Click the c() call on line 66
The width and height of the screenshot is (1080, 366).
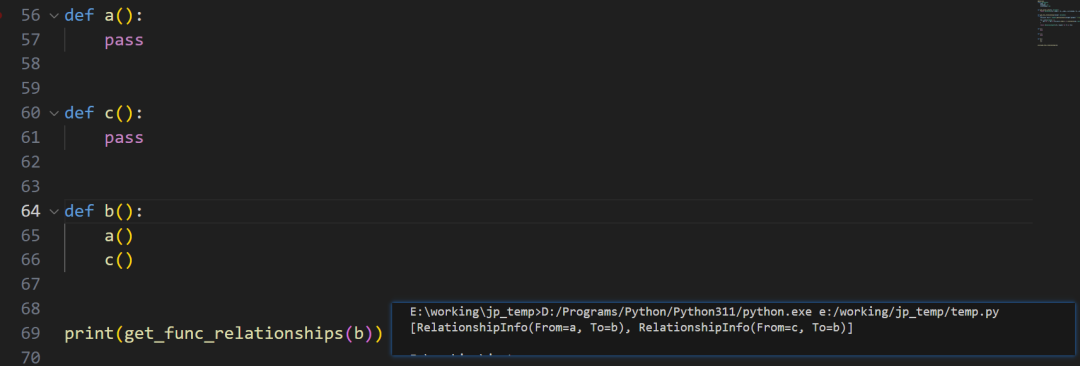118,260
